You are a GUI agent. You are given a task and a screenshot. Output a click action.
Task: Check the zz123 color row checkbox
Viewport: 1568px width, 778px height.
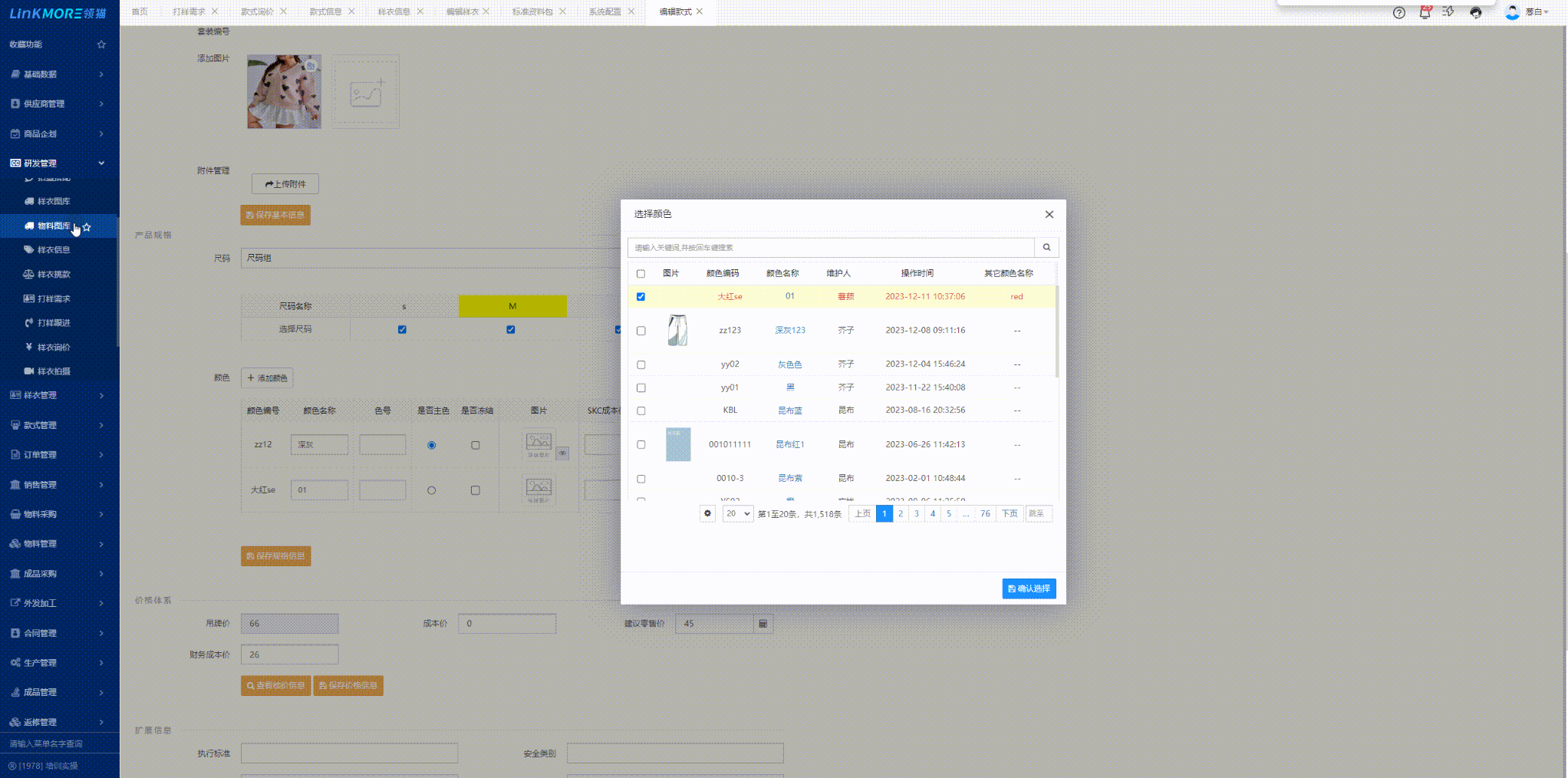(x=641, y=331)
